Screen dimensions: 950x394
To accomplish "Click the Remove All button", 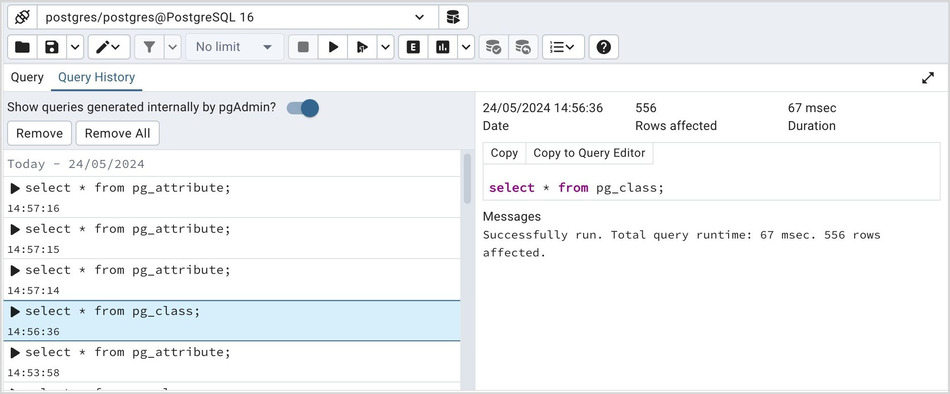I will 118,133.
